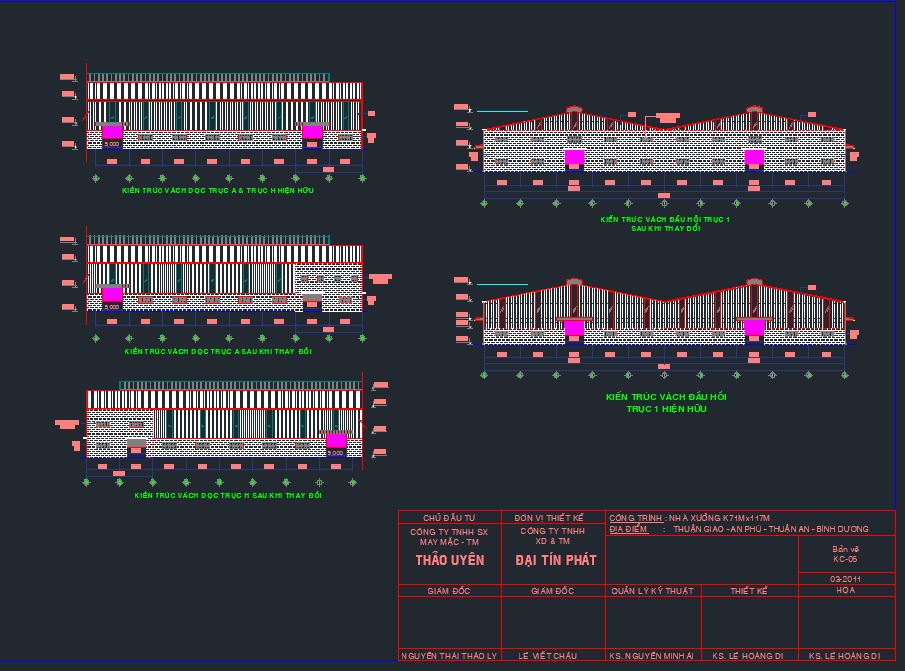Select 'CHỦ ĐẦU TƯ' header in title block

coord(449,518)
